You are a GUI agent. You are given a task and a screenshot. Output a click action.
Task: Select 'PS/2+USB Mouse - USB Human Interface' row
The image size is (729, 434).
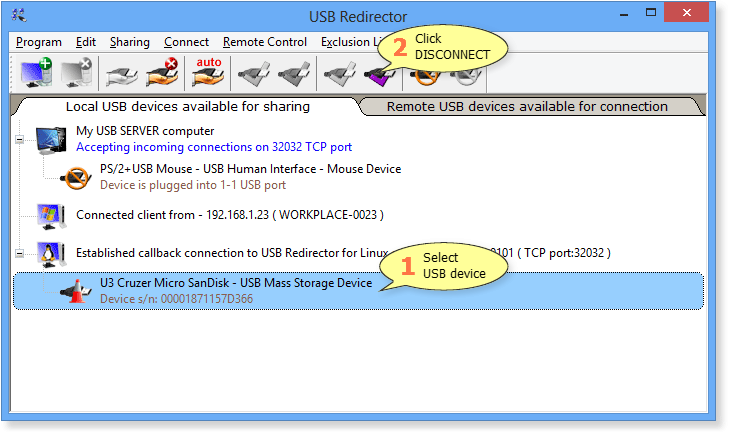coord(251,169)
